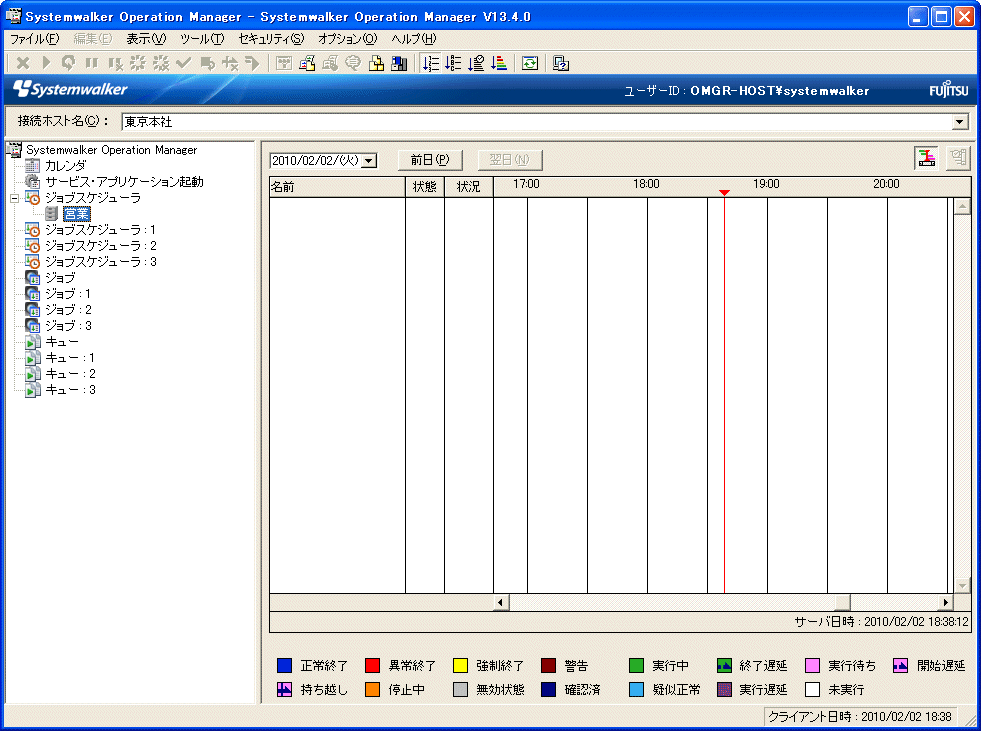Select ジョブスケジューラ：3 in the tree

point(100,262)
